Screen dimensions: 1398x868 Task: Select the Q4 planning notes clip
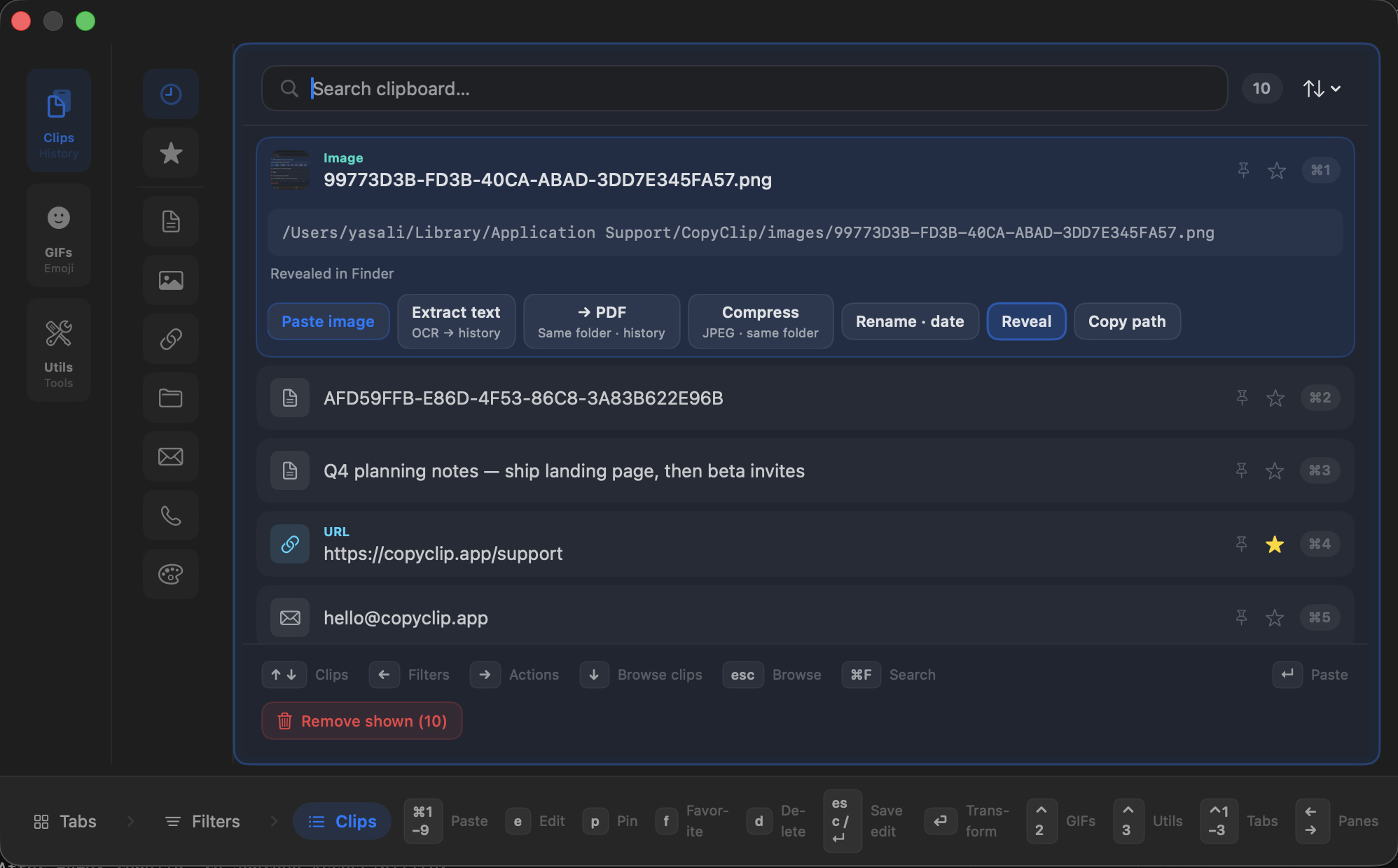(x=805, y=470)
